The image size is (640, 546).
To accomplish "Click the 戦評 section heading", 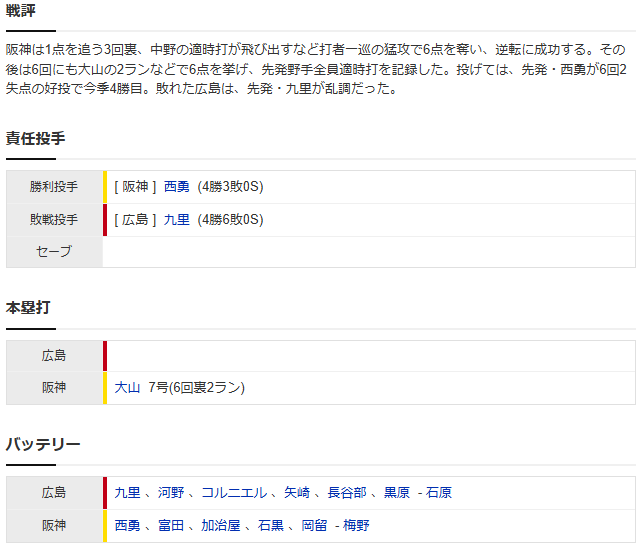I will pos(20,11).
